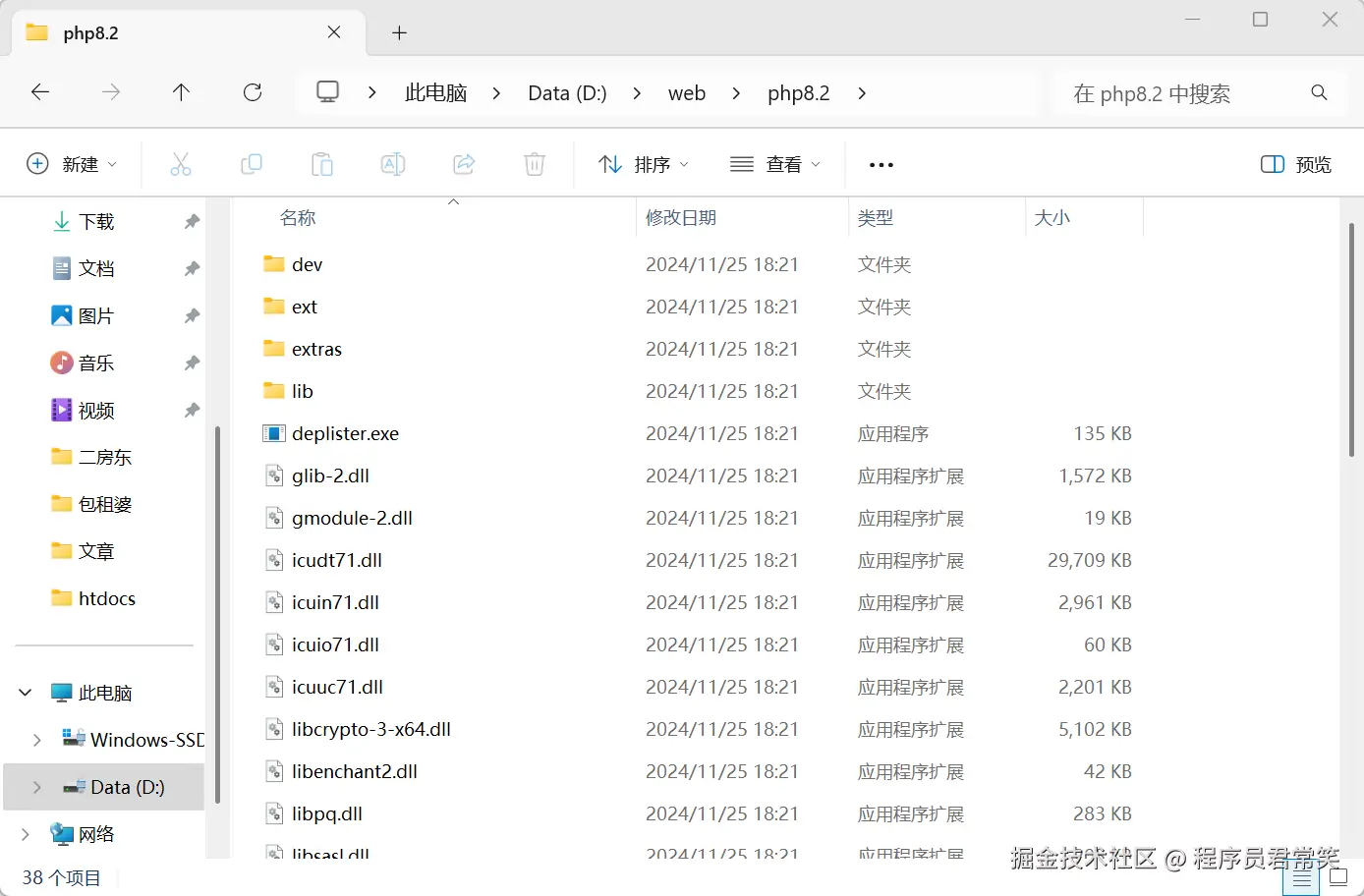Sort by 名称 column header
The width and height of the screenshot is (1364, 896).
[x=298, y=218]
